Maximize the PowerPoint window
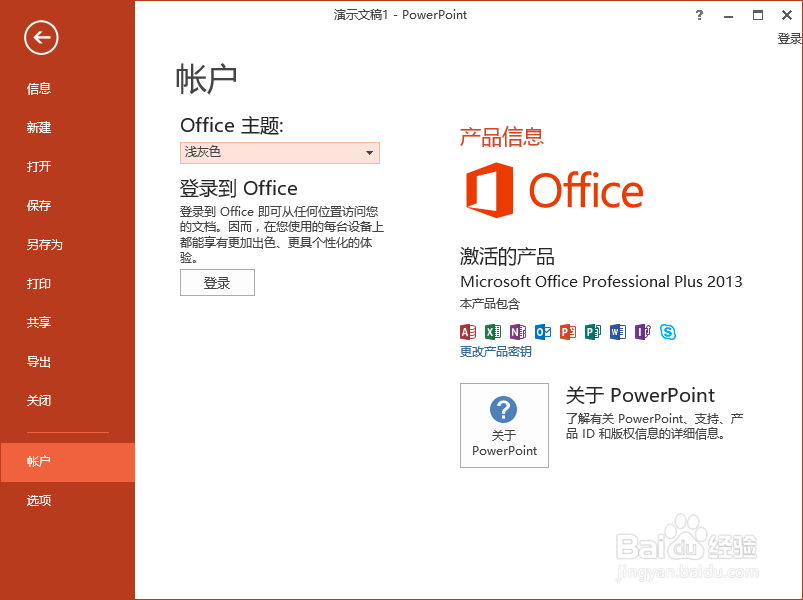This screenshot has width=803, height=600. tap(758, 15)
